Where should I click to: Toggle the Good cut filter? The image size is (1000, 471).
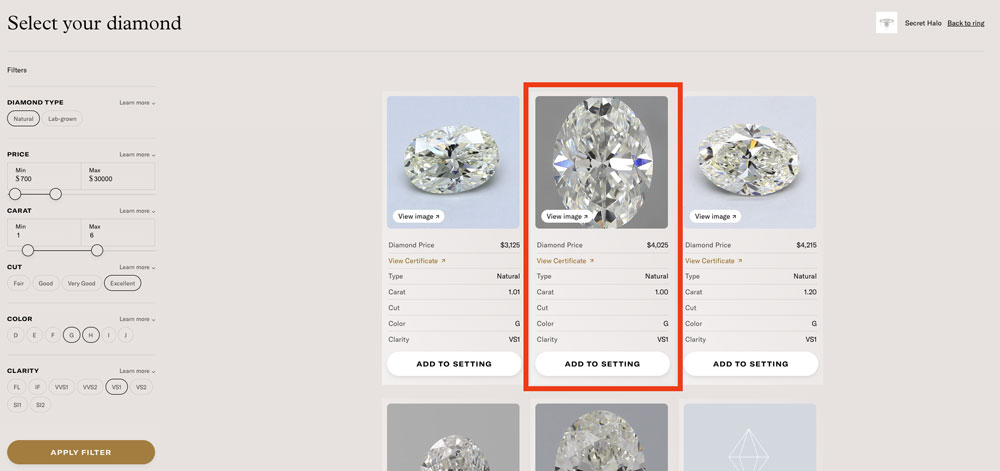pyautogui.click(x=46, y=284)
